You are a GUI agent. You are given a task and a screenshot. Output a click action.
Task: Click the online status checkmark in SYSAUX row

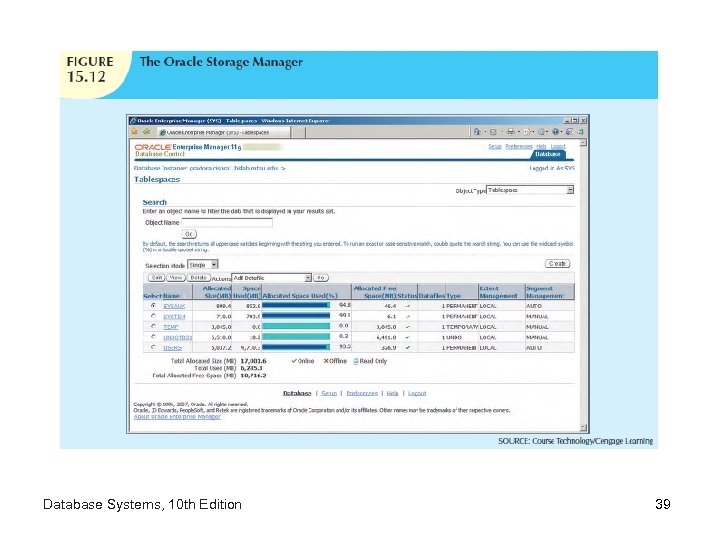408,306
